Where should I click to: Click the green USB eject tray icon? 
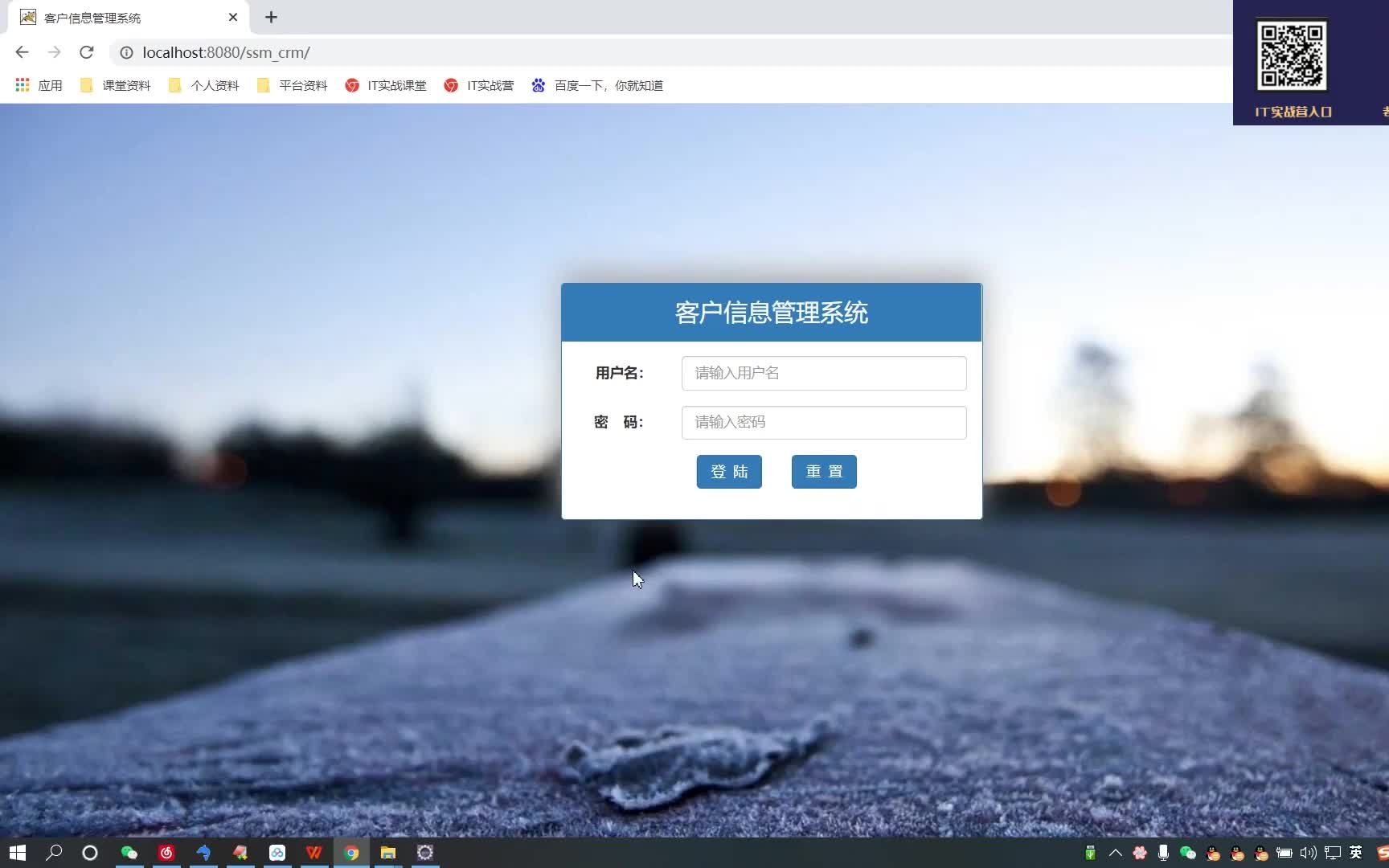pyautogui.click(x=1090, y=853)
